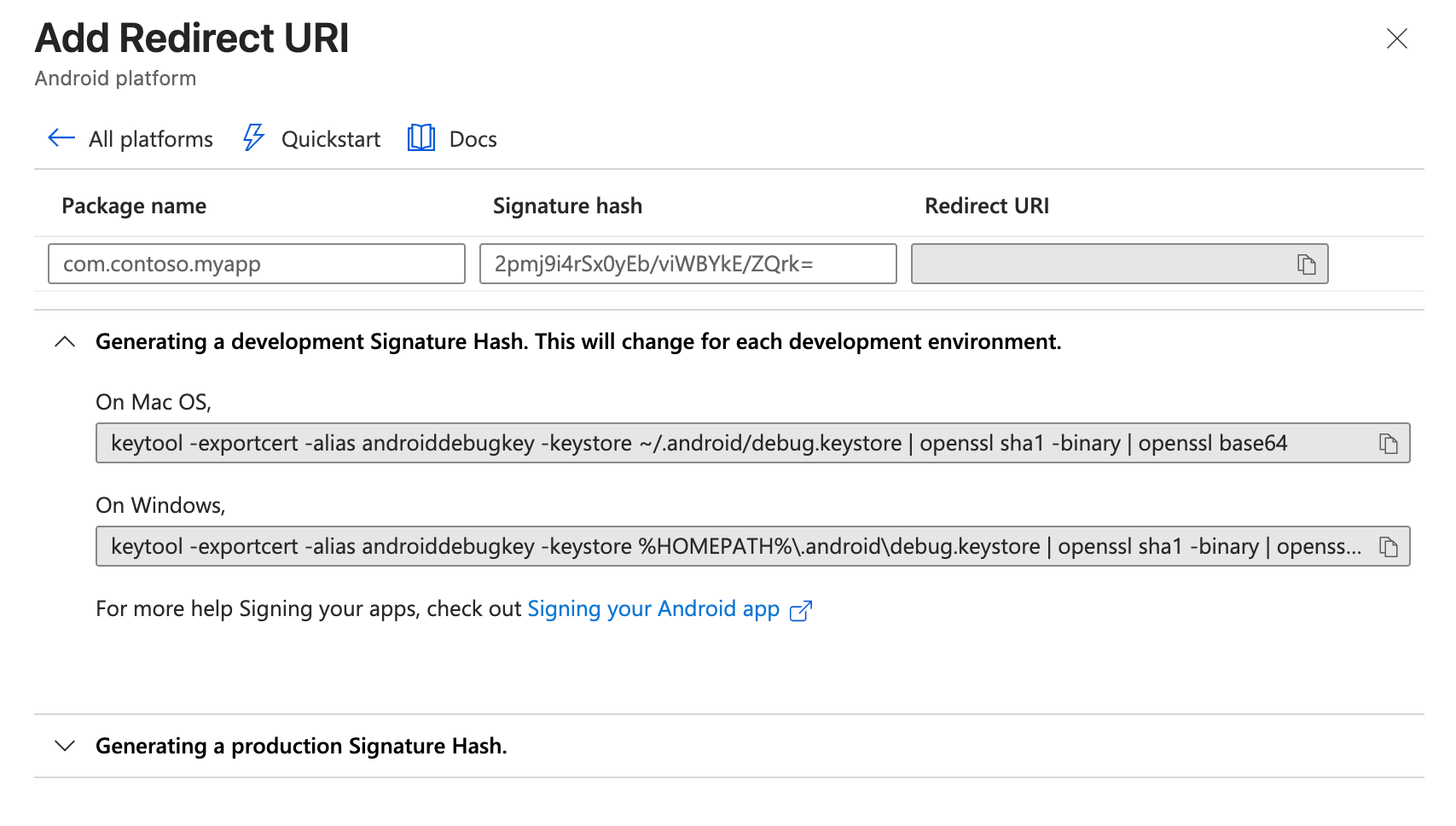Open Quickstart via the lightning bolt icon
This screenshot has height=826, width=1456.
pos(252,138)
